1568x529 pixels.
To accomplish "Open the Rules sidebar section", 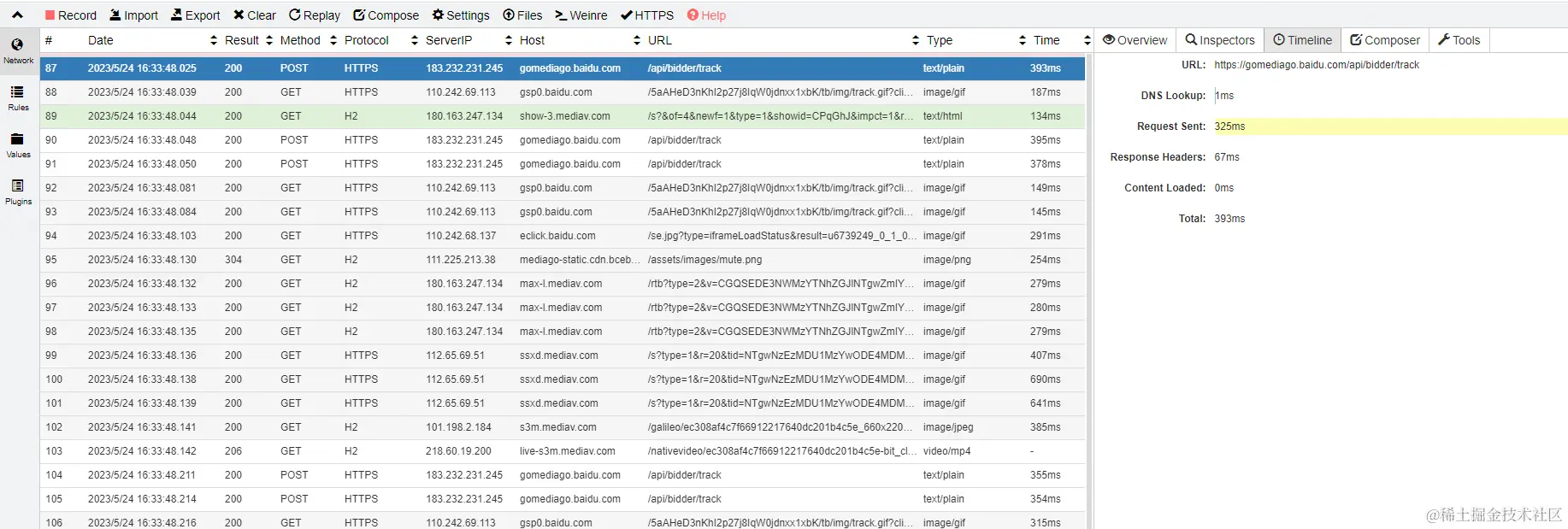I will (x=18, y=98).
